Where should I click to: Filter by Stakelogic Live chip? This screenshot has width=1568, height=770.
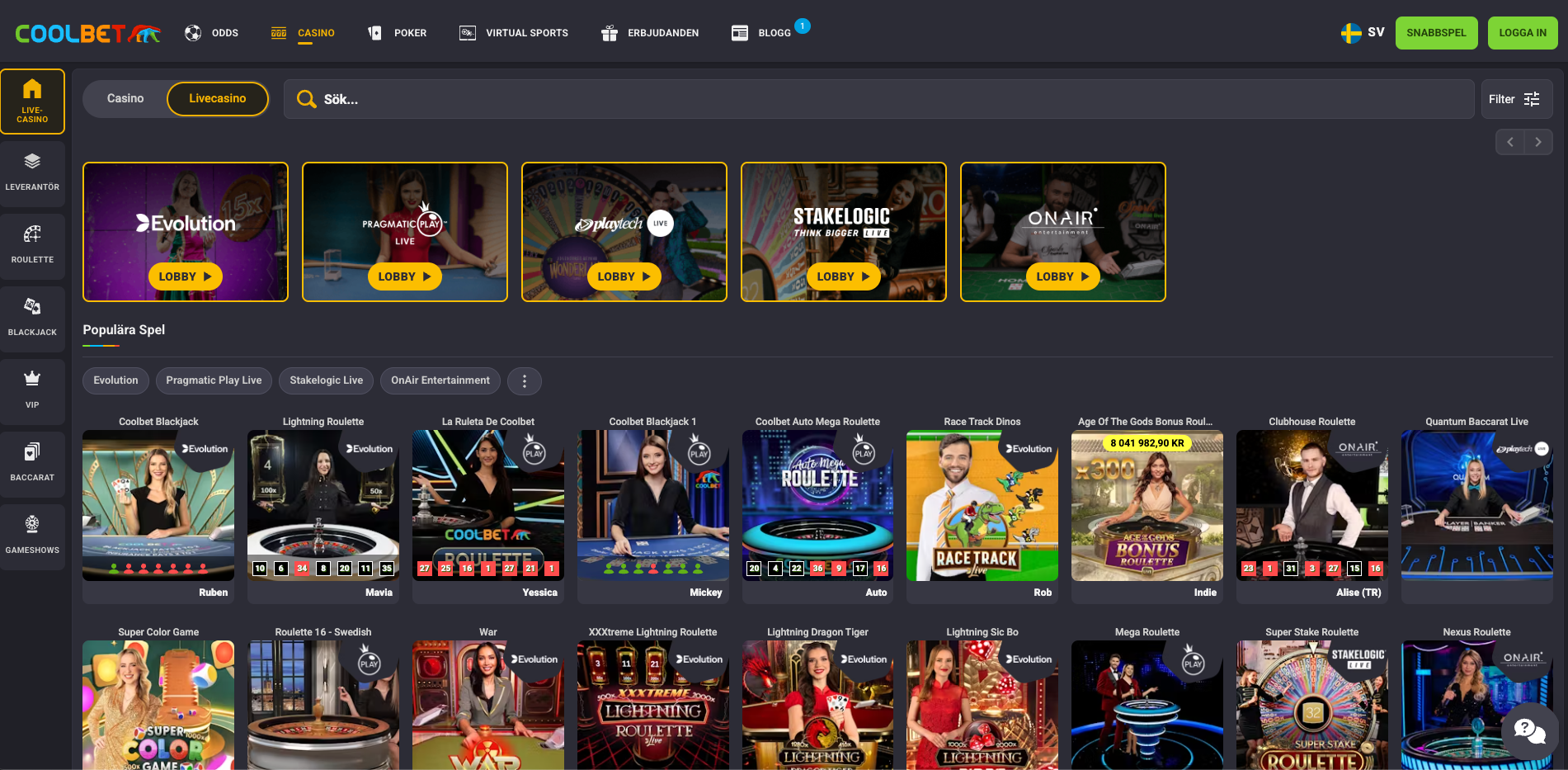coord(327,380)
